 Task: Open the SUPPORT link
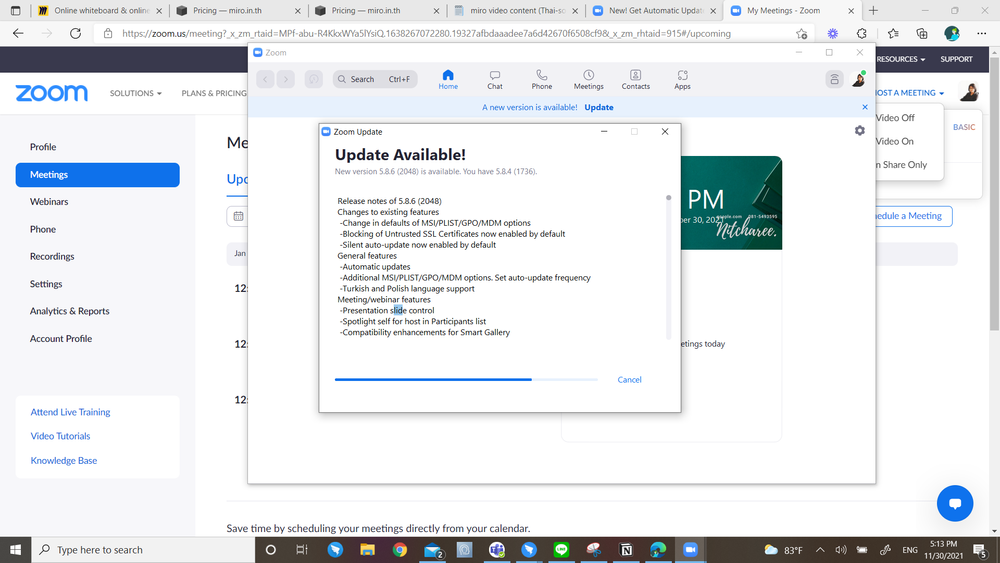pyautogui.click(x=956, y=59)
